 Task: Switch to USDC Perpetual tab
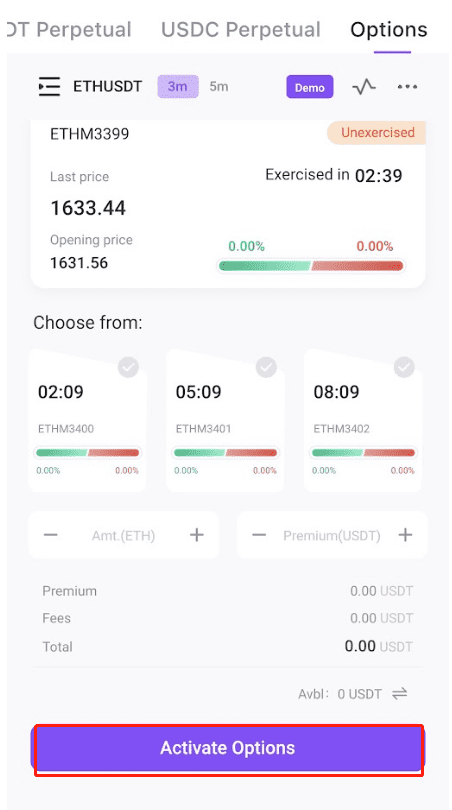pos(241,29)
